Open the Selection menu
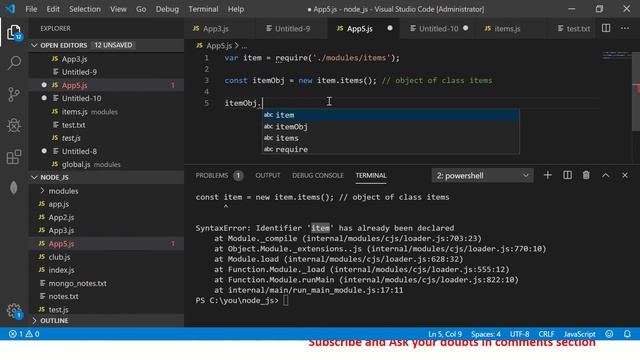The width and height of the screenshot is (640, 360). [x=84, y=9]
